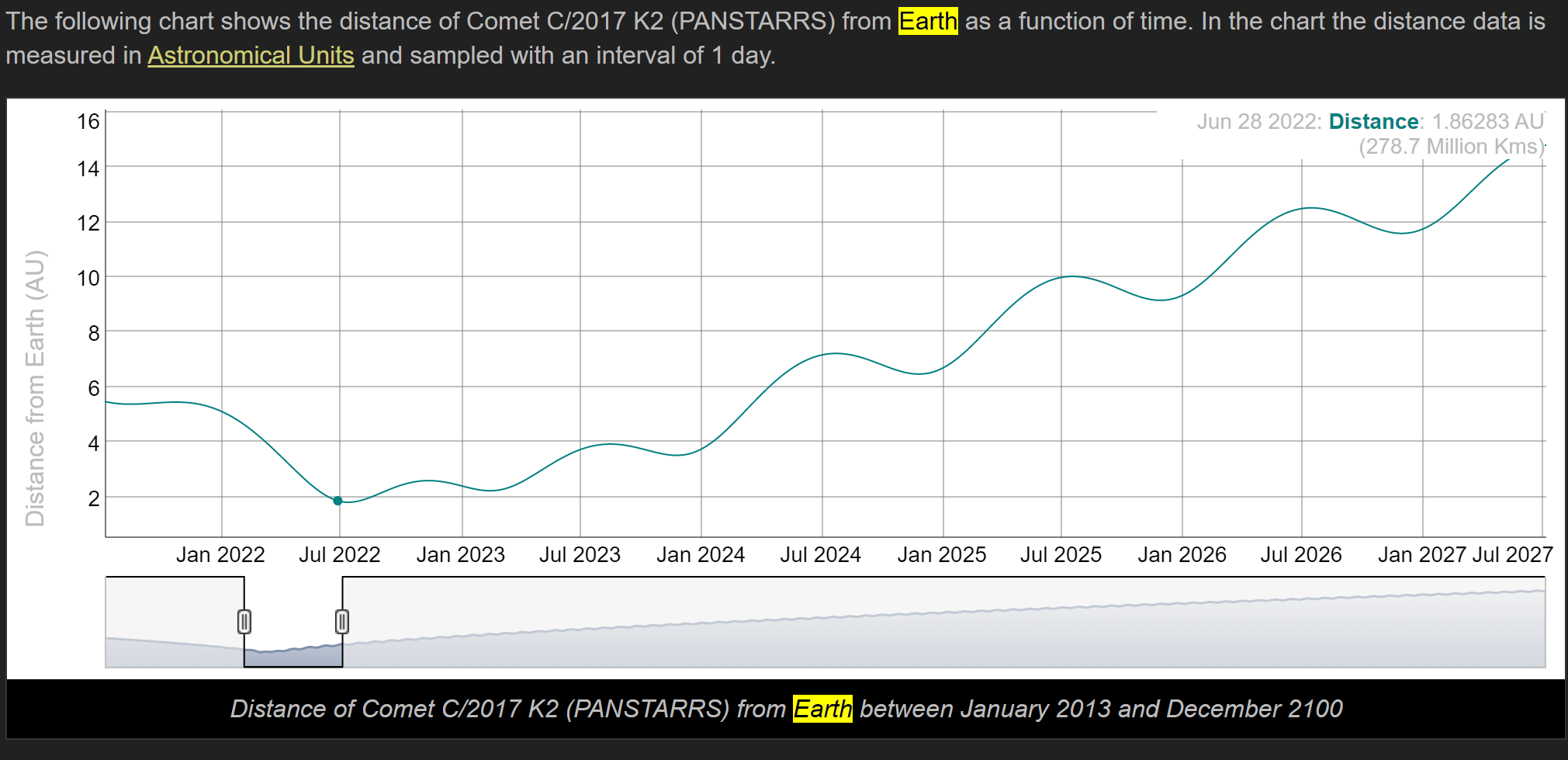Click the Jan 2023 x-axis label
This screenshot has height=760, width=1568.
click(x=460, y=555)
